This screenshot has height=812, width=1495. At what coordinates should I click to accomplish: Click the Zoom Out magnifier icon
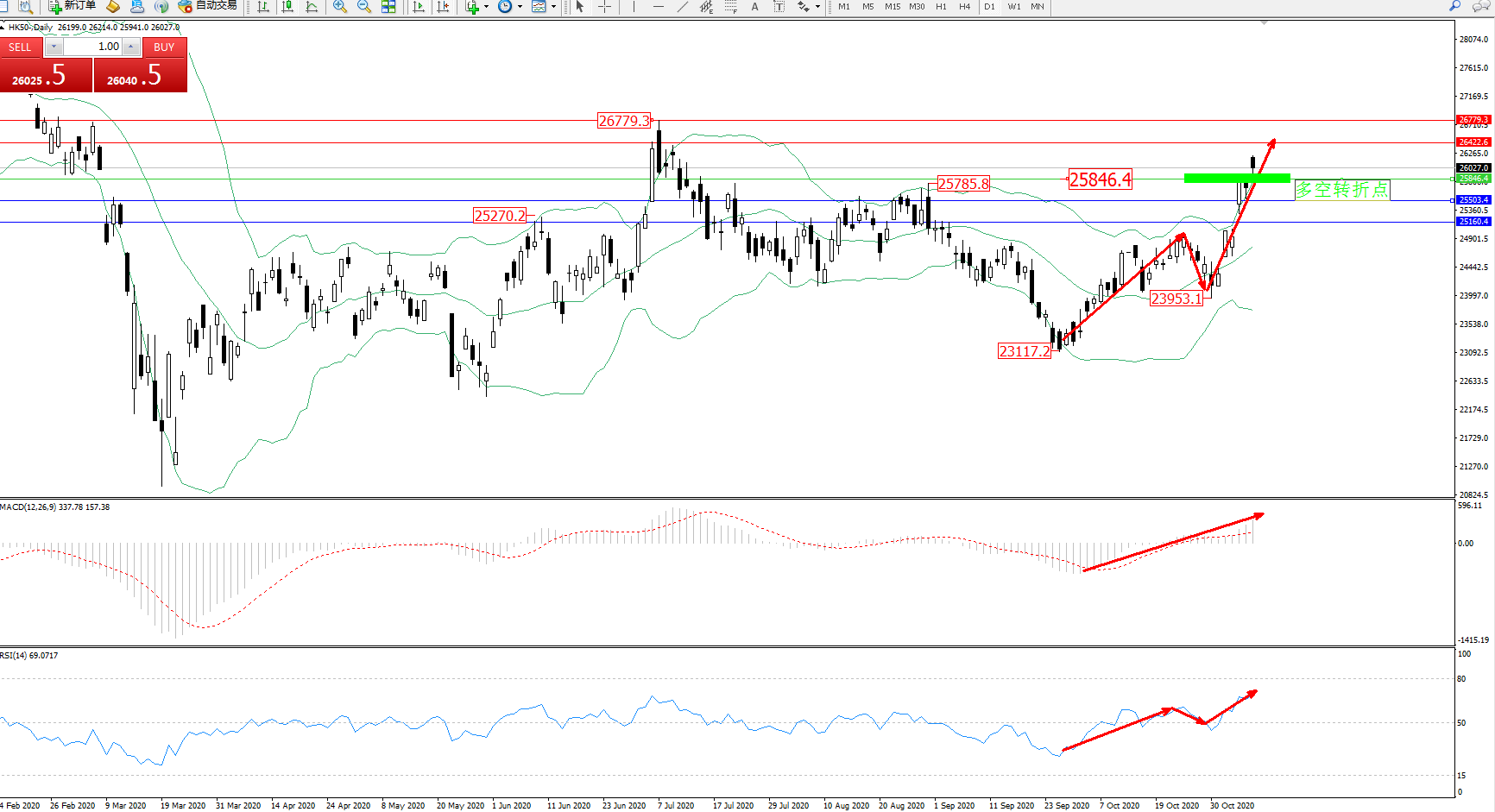(x=364, y=7)
